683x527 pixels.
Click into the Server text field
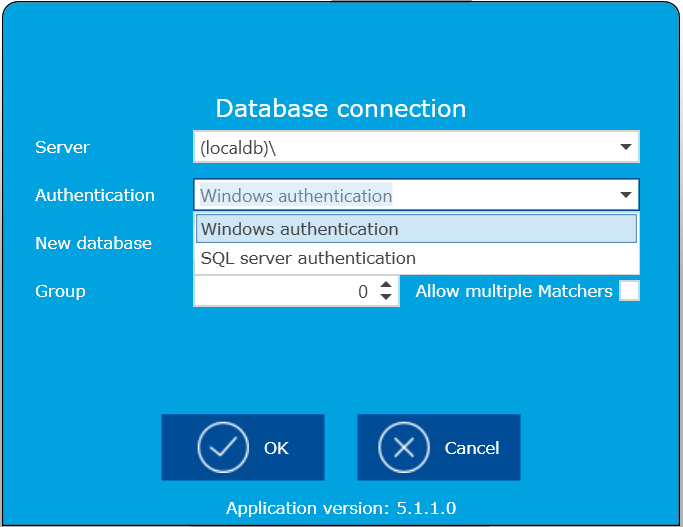[x=400, y=147]
